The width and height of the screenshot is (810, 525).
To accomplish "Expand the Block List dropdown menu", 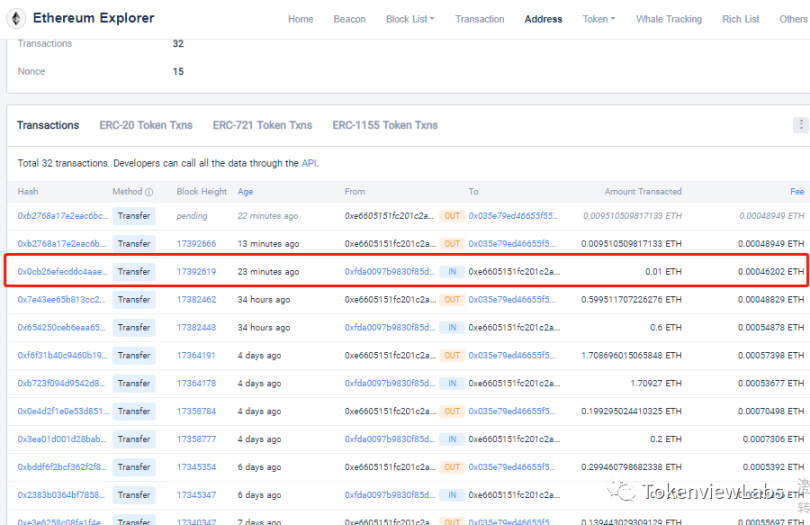I will pos(410,19).
